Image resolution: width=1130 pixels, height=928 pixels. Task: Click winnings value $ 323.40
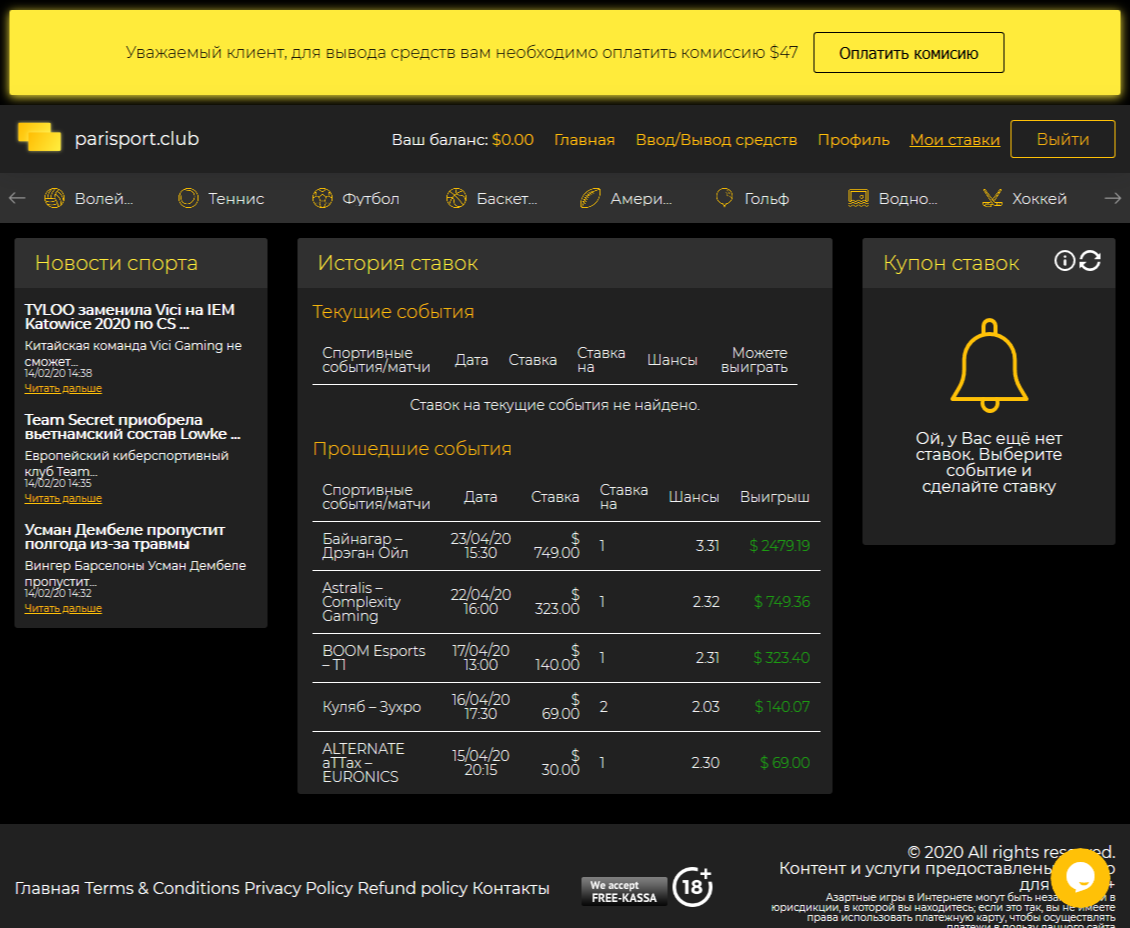coord(781,658)
